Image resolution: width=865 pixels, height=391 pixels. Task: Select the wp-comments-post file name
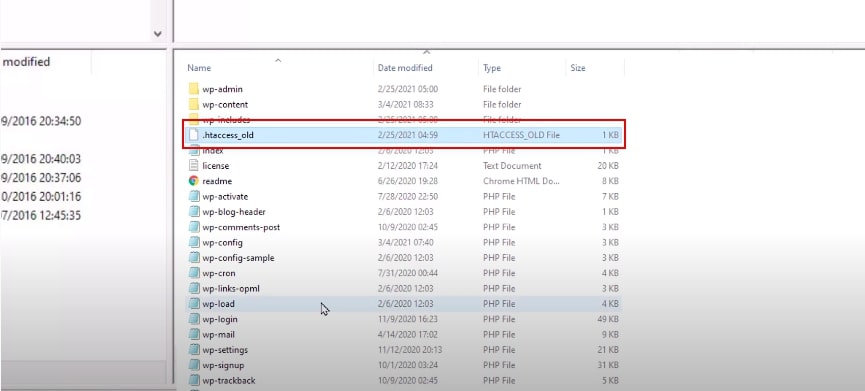pos(241,227)
